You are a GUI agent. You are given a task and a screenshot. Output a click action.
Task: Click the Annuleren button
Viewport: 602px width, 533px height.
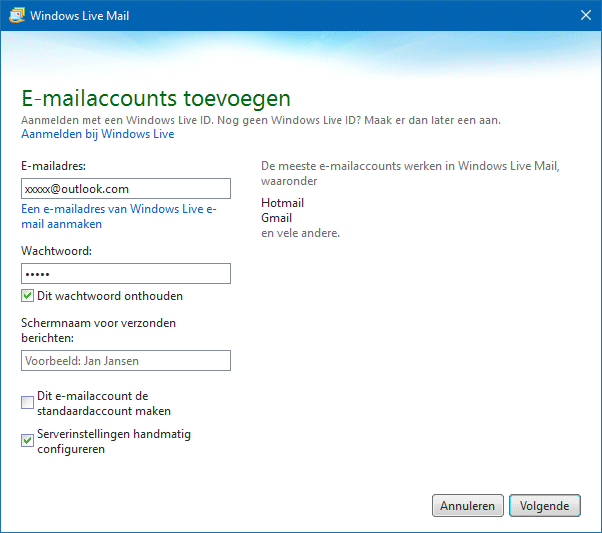pyautogui.click(x=468, y=505)
